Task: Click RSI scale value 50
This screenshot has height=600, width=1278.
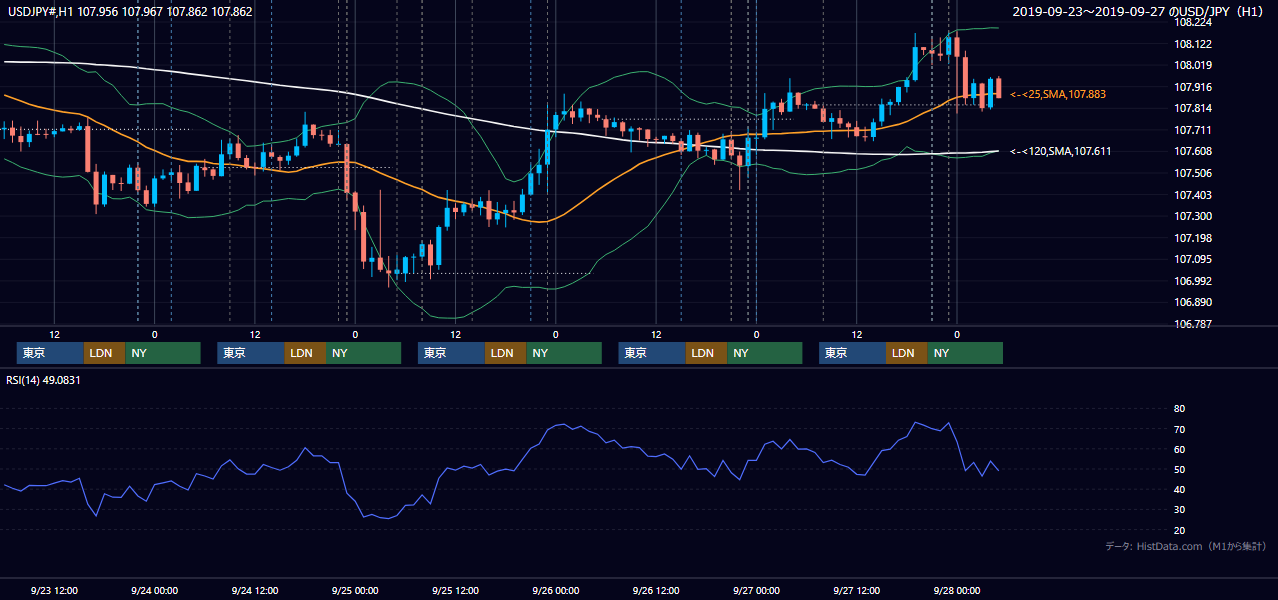Action: tap(1179, 469)
